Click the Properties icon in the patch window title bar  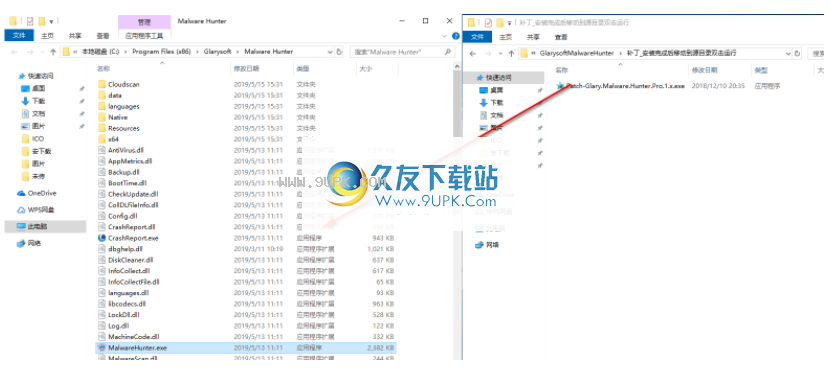click(488, 22)
